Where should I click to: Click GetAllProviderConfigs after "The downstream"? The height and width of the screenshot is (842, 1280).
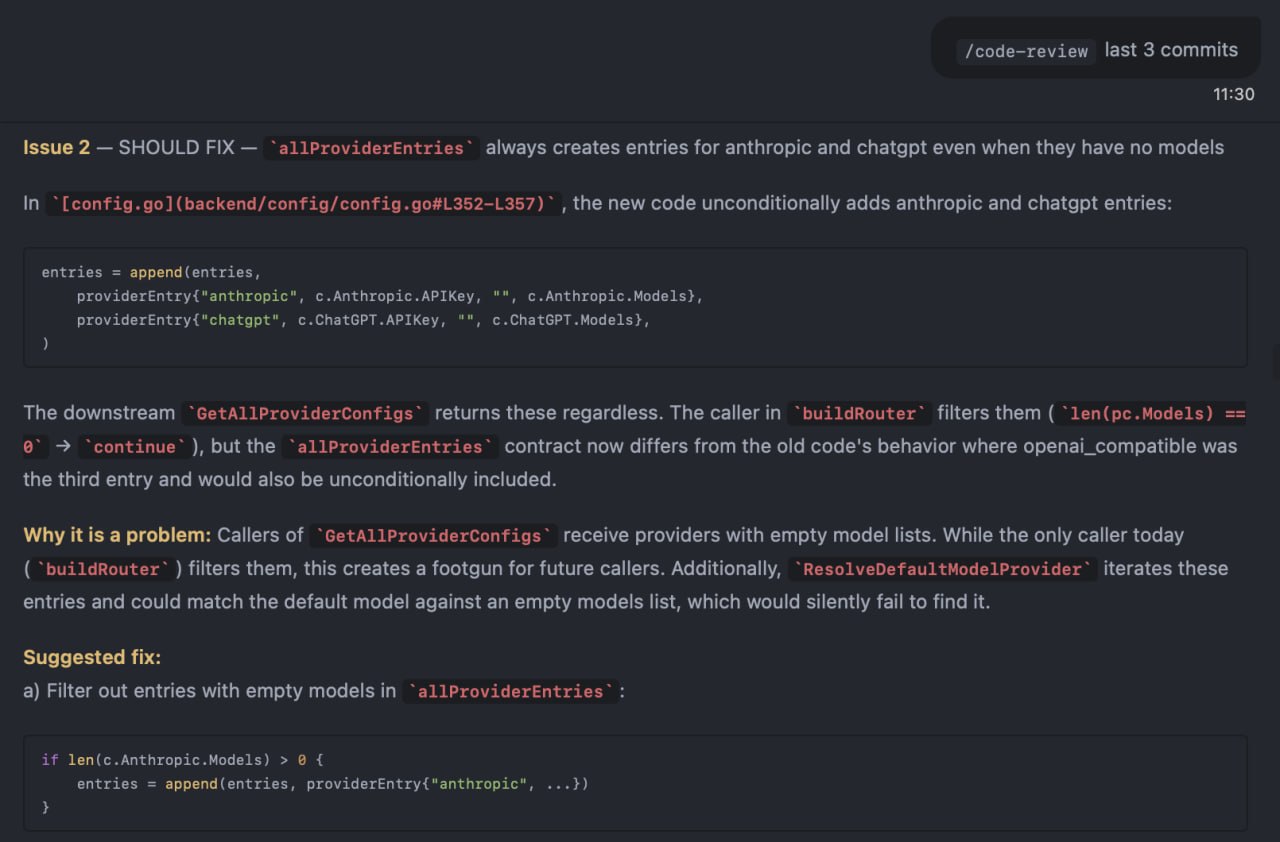coord(305,414)
